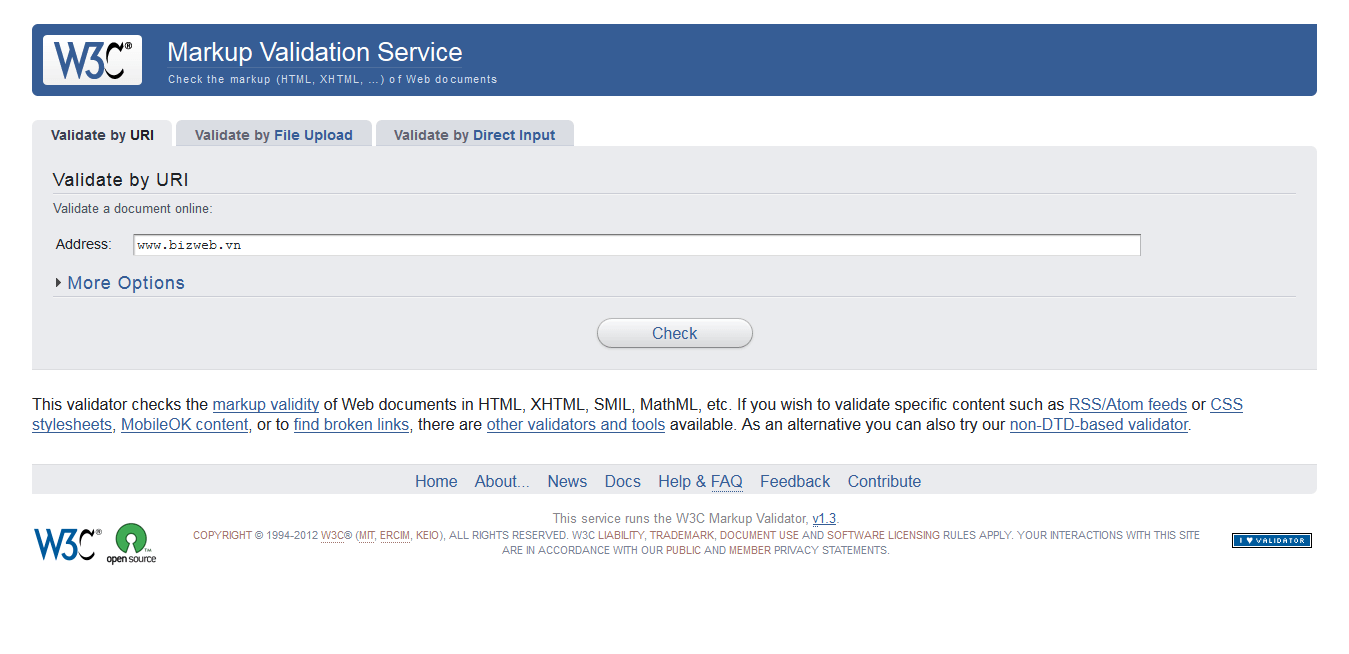This screenshot has width=1349, height=654.
Task: Select the Validate by Direct Input tab
Action: point(475,135)
